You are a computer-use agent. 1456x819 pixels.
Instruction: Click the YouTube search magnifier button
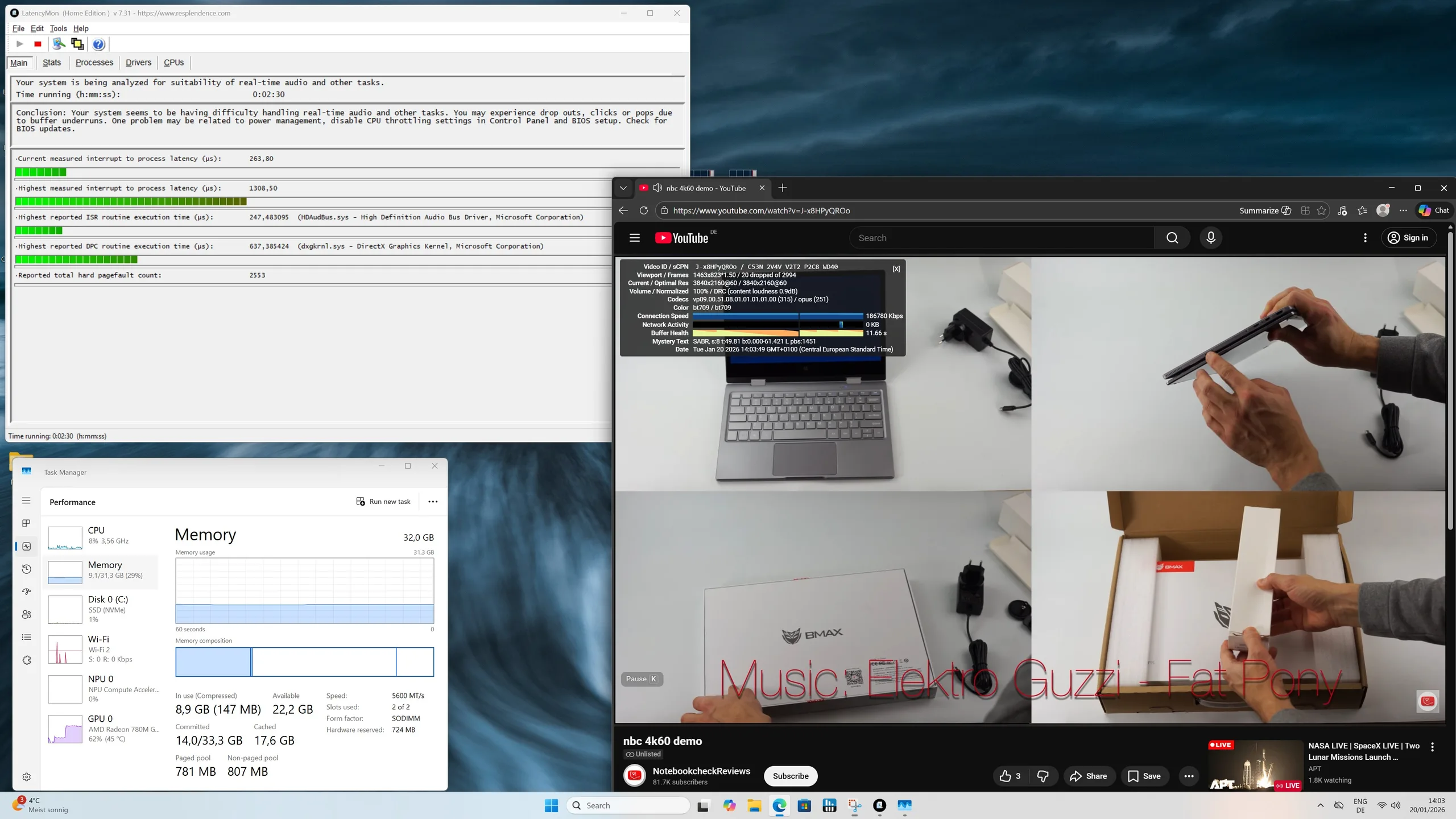pos(1172,238)
